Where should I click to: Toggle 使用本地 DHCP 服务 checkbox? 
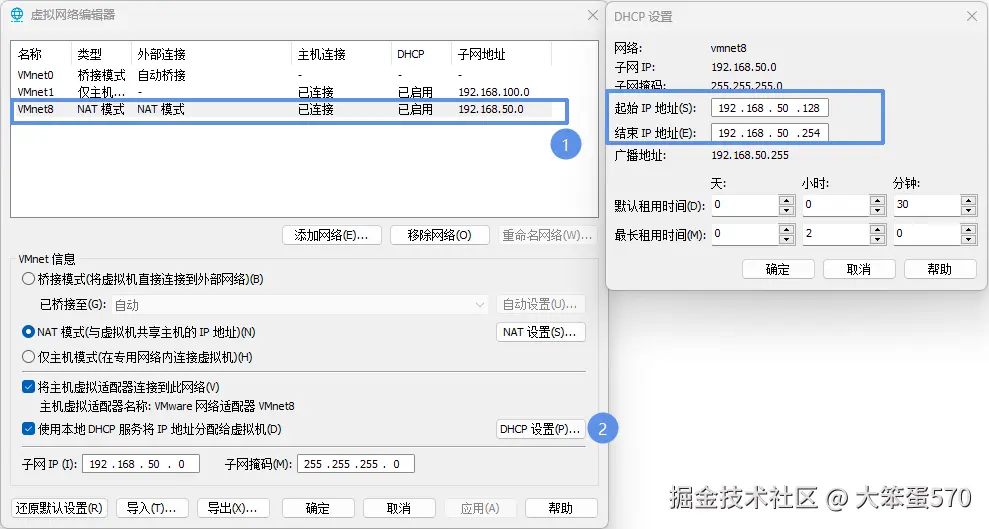coord(28,429)
